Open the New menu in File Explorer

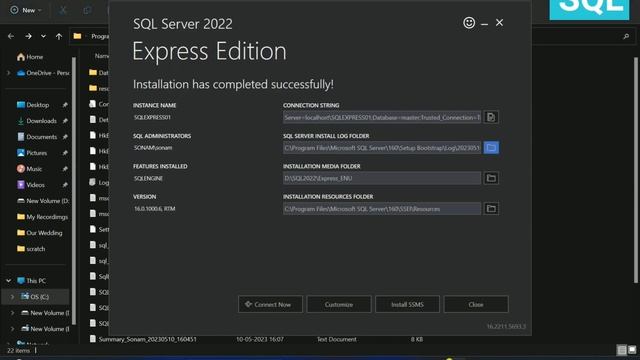click(26, 10)
